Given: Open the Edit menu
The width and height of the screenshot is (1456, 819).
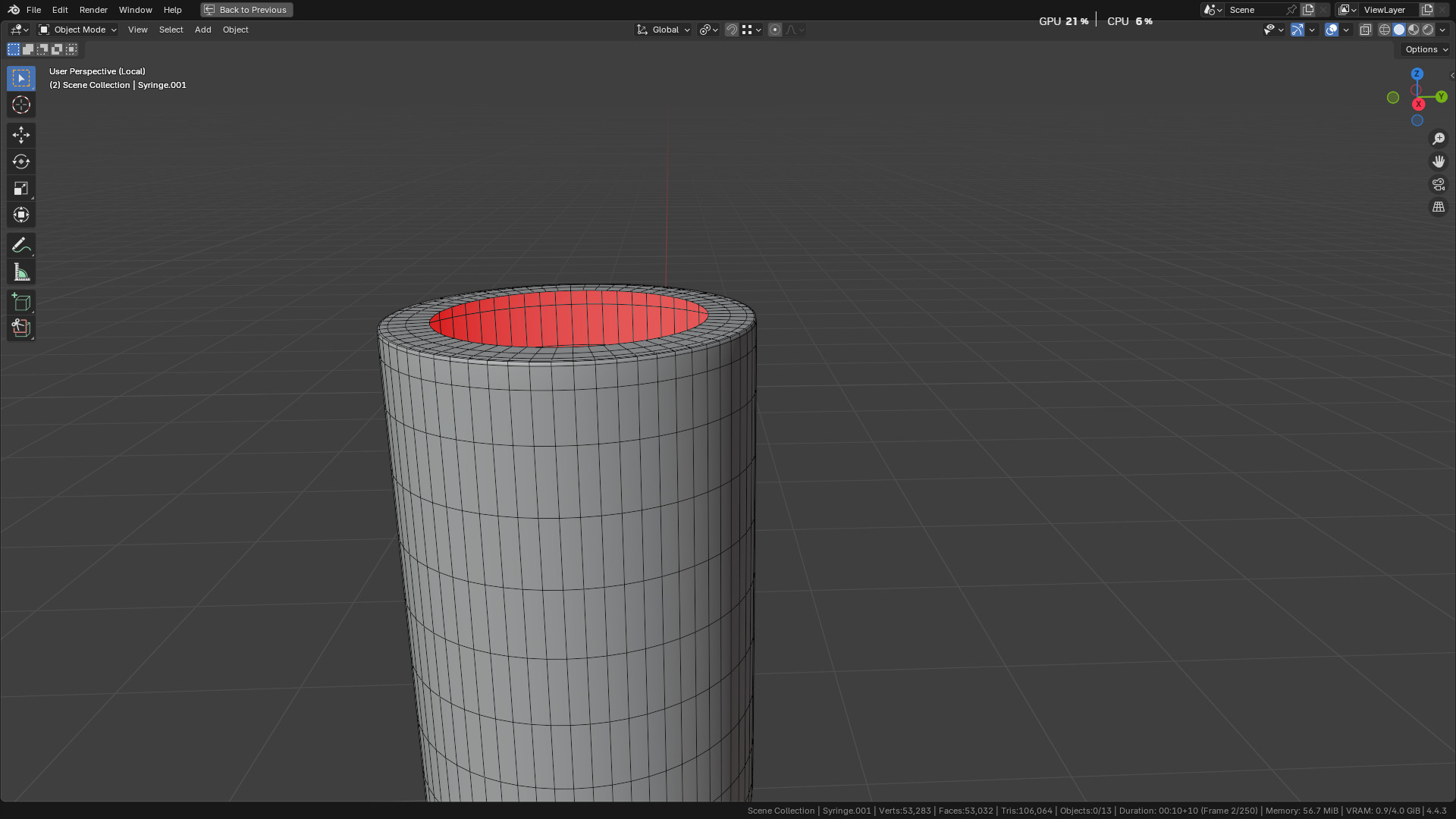Looking at the screenshot, I should pos(60,10).
